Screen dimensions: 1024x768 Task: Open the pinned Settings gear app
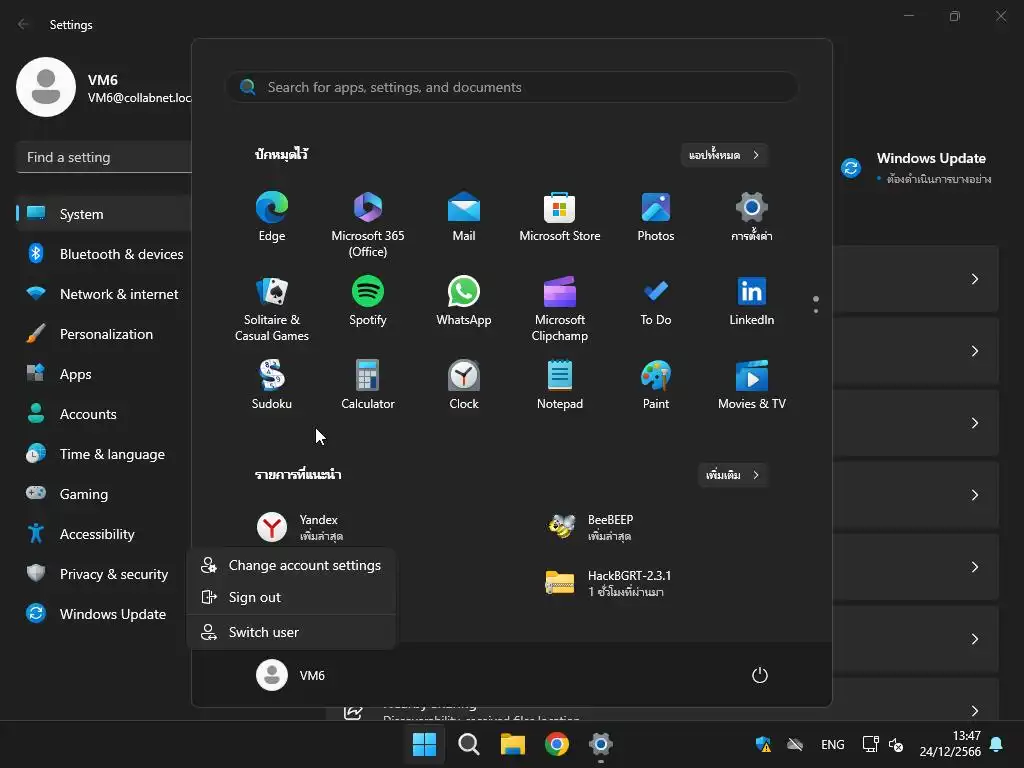(752, 217)
